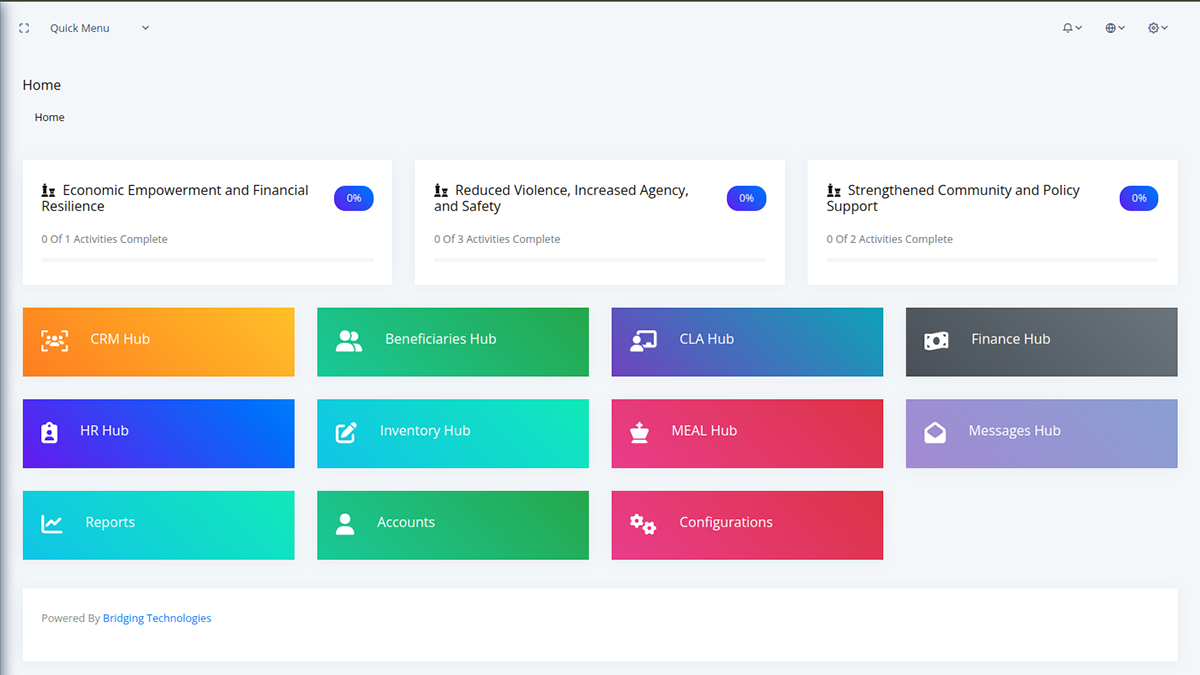Click the Configurations gears icon
Viewport: 1200px width, 675px height.
point(643,523)
